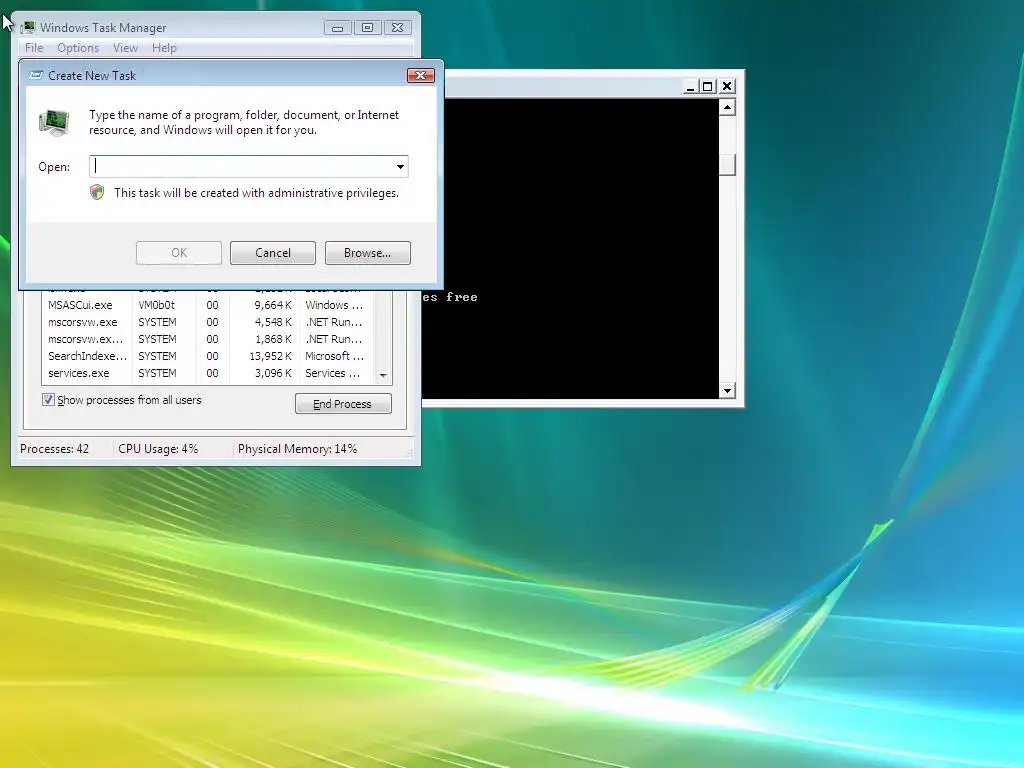Open the Help menu in Task Manager
The height and width of the screenshot is (768, 1024).
pos(164,48)
